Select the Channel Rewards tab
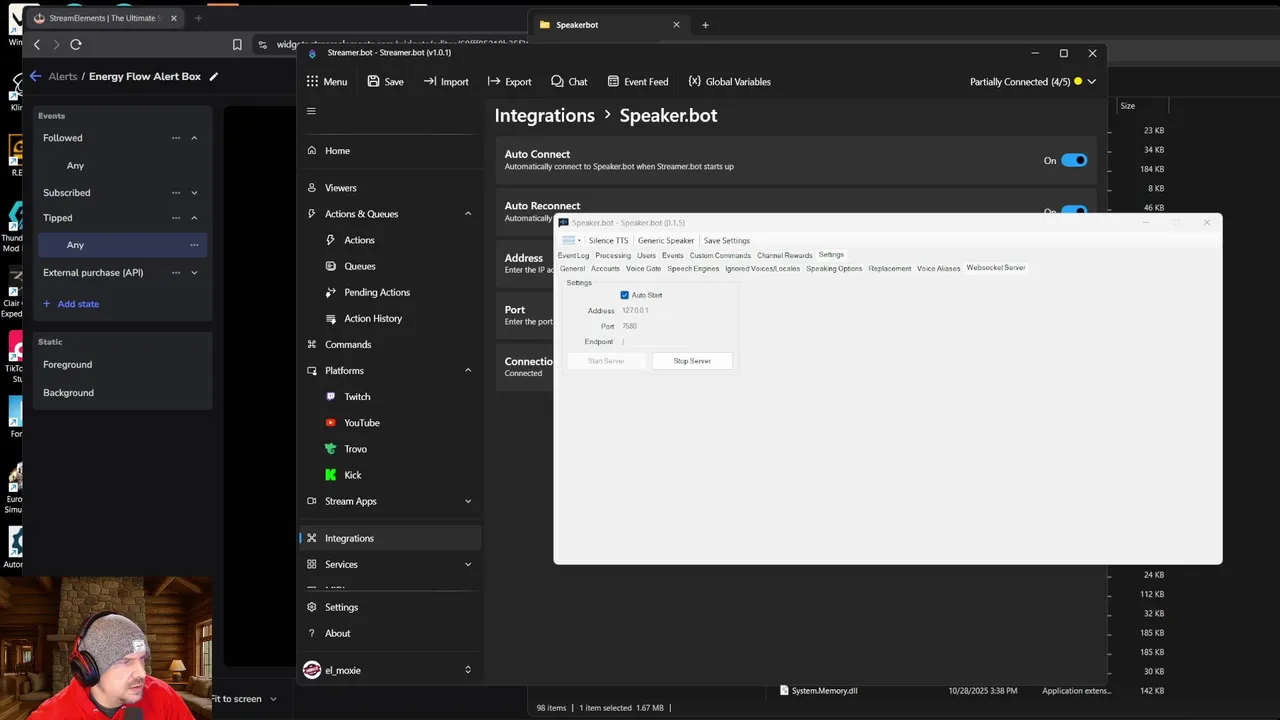 point(785,255)
